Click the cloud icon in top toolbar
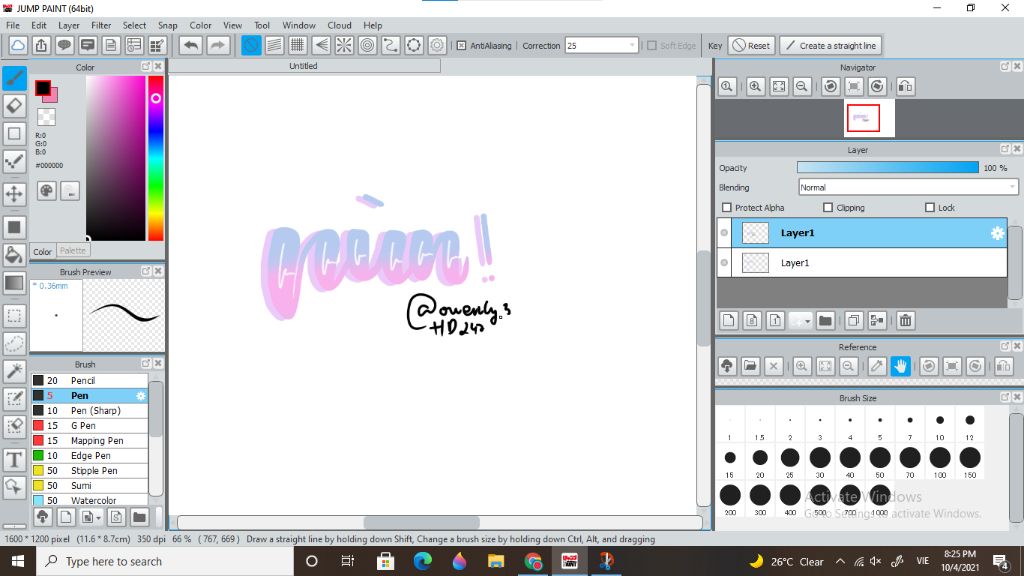Image resolution: width=1024 pixels, height=576 pixels. pyautogui.click(x=18, y=45)
